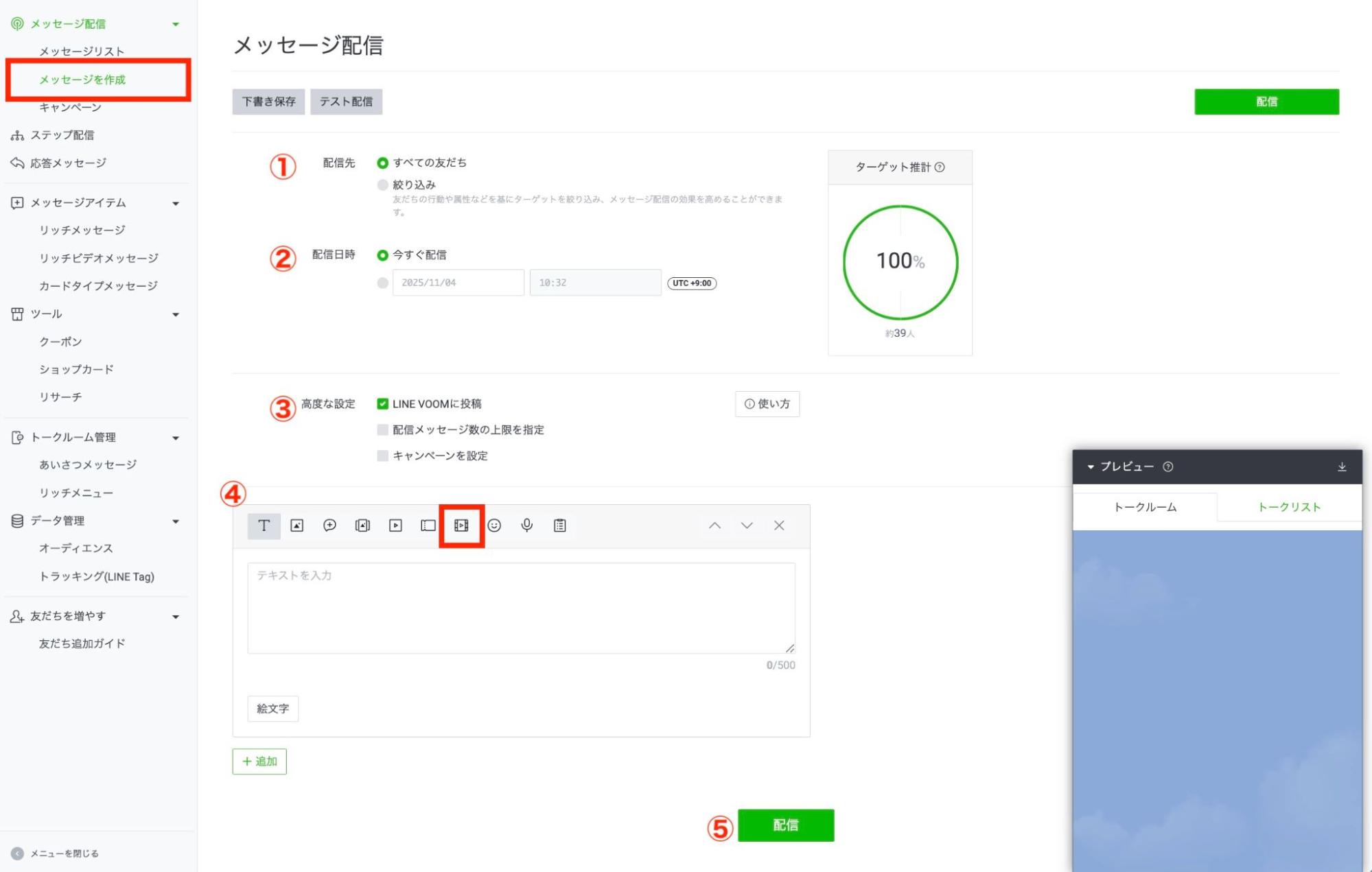The width and height of the screenshot is (1372, 872).
Task: Move message block down with chevron
Action: click(747, 526)
